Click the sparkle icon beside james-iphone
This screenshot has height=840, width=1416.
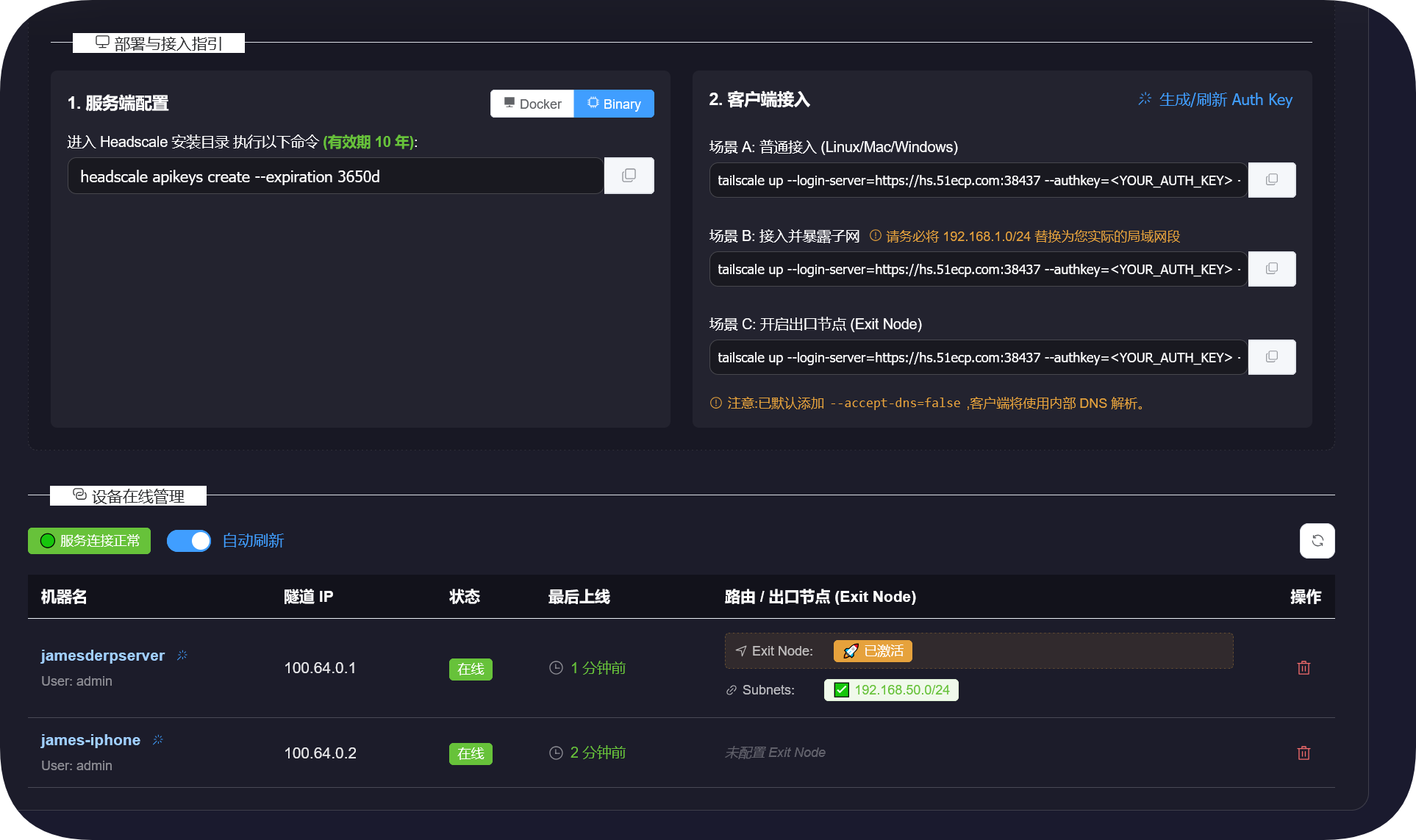pos(158,740)
